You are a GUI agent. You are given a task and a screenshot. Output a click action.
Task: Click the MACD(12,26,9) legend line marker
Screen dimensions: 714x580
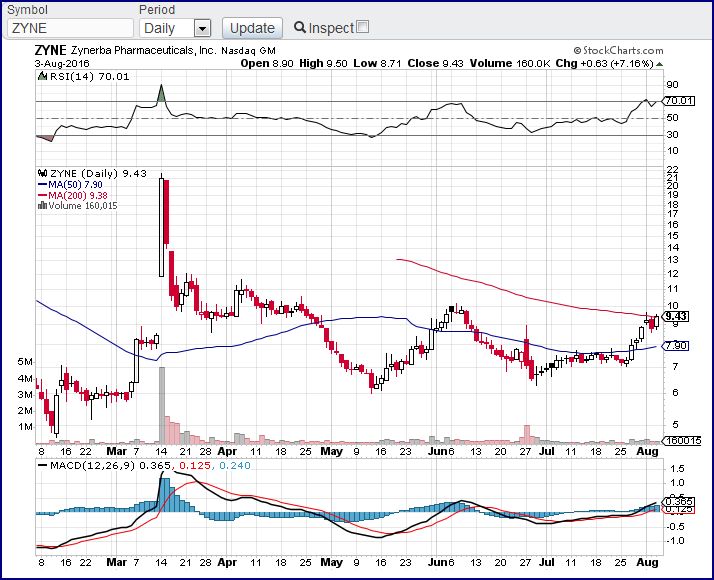pyautogui.click(x=43, y=466)
